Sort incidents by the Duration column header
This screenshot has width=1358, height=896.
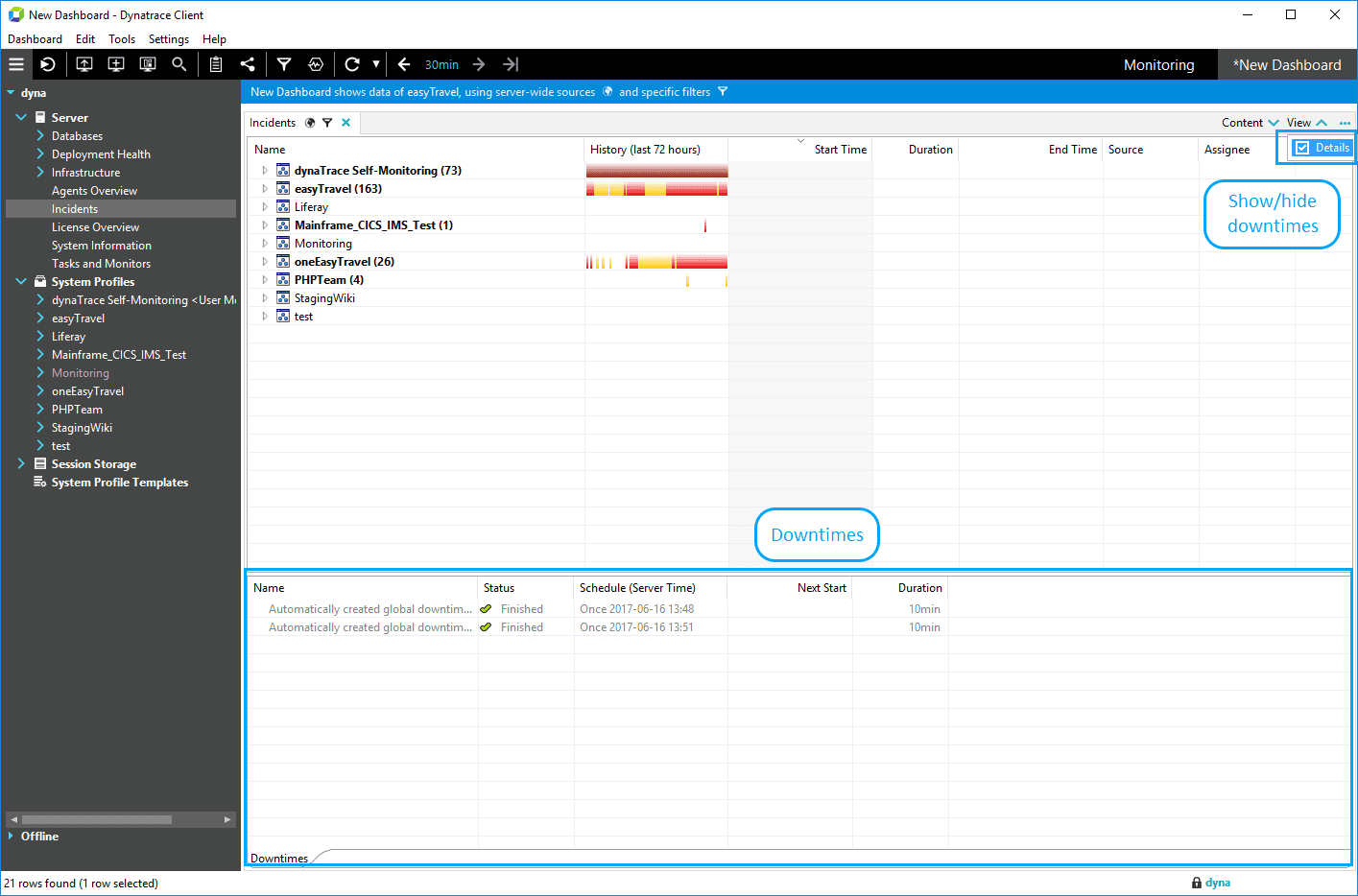(x=916, y=150)
